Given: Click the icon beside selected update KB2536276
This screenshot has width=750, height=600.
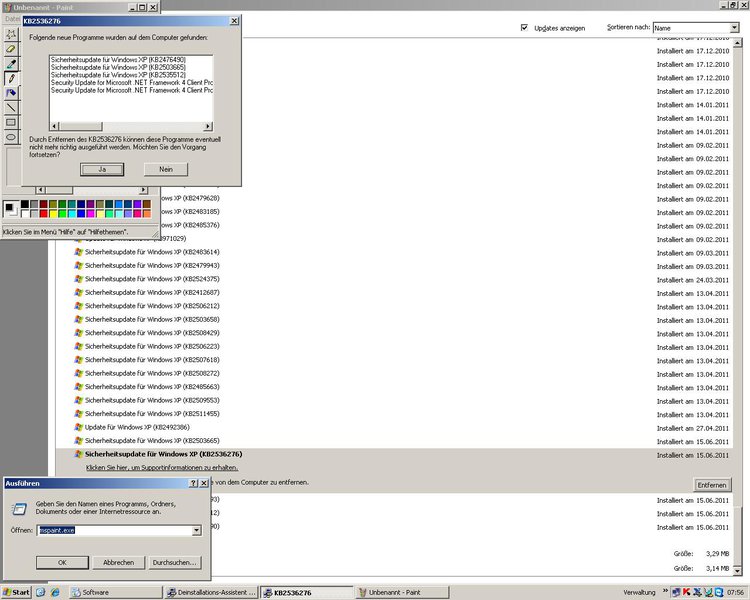Looking at the screenshot, I should [x=78, y=454].
